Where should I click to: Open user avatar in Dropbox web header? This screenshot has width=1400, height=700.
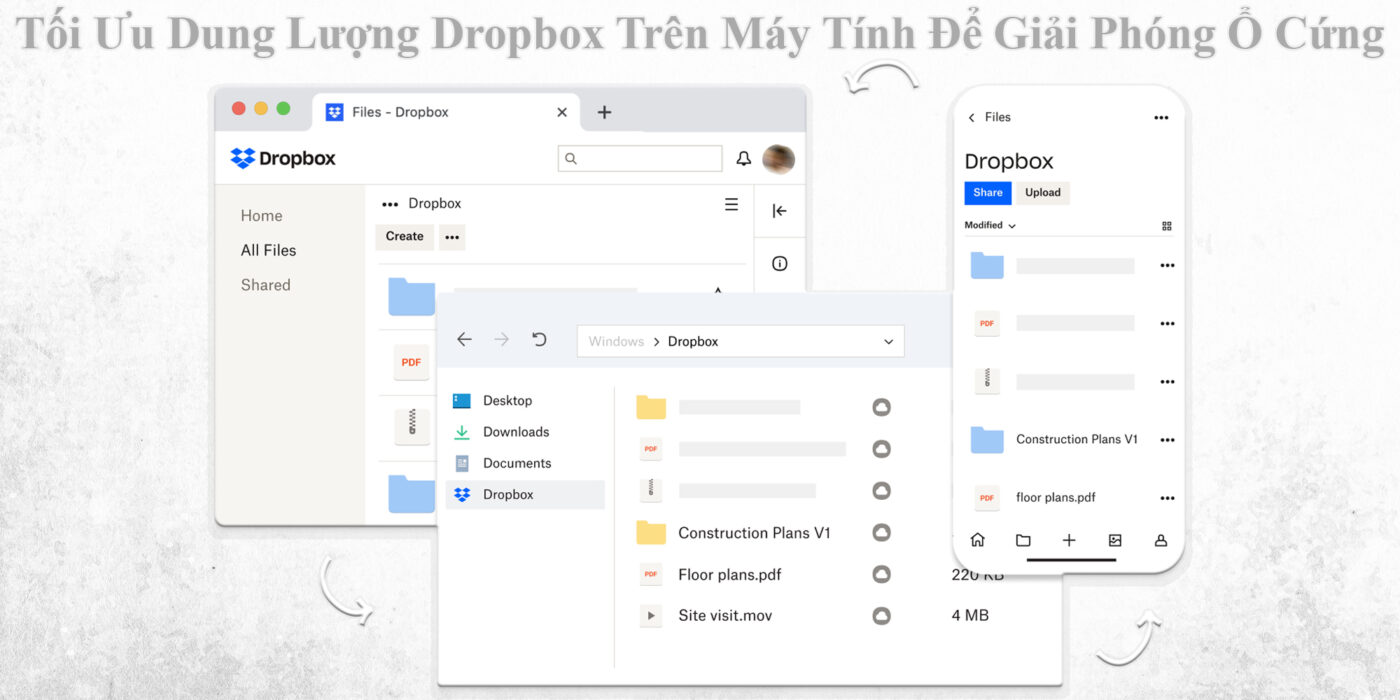(778, 159)
